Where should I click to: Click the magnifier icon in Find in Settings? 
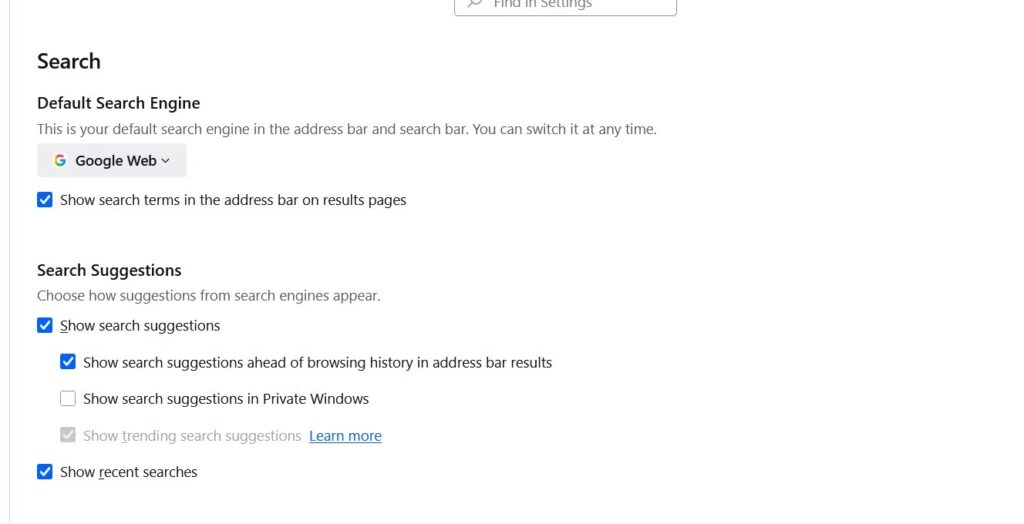(475, 3)
